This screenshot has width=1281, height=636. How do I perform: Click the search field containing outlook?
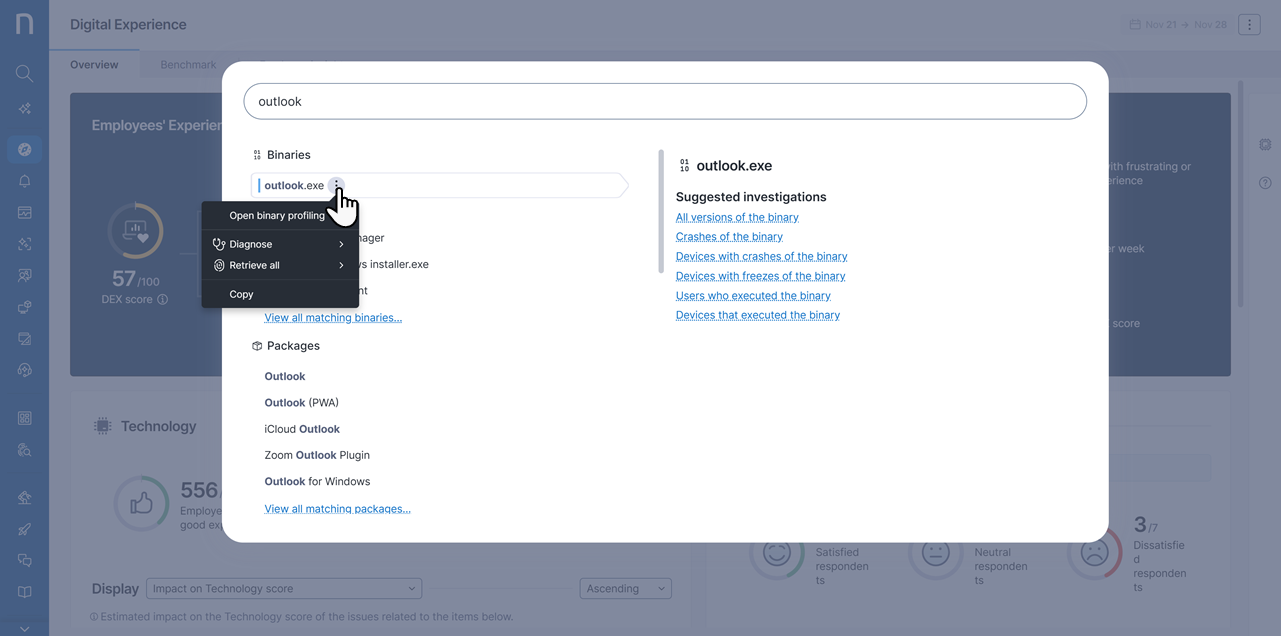tap(665, 102)
